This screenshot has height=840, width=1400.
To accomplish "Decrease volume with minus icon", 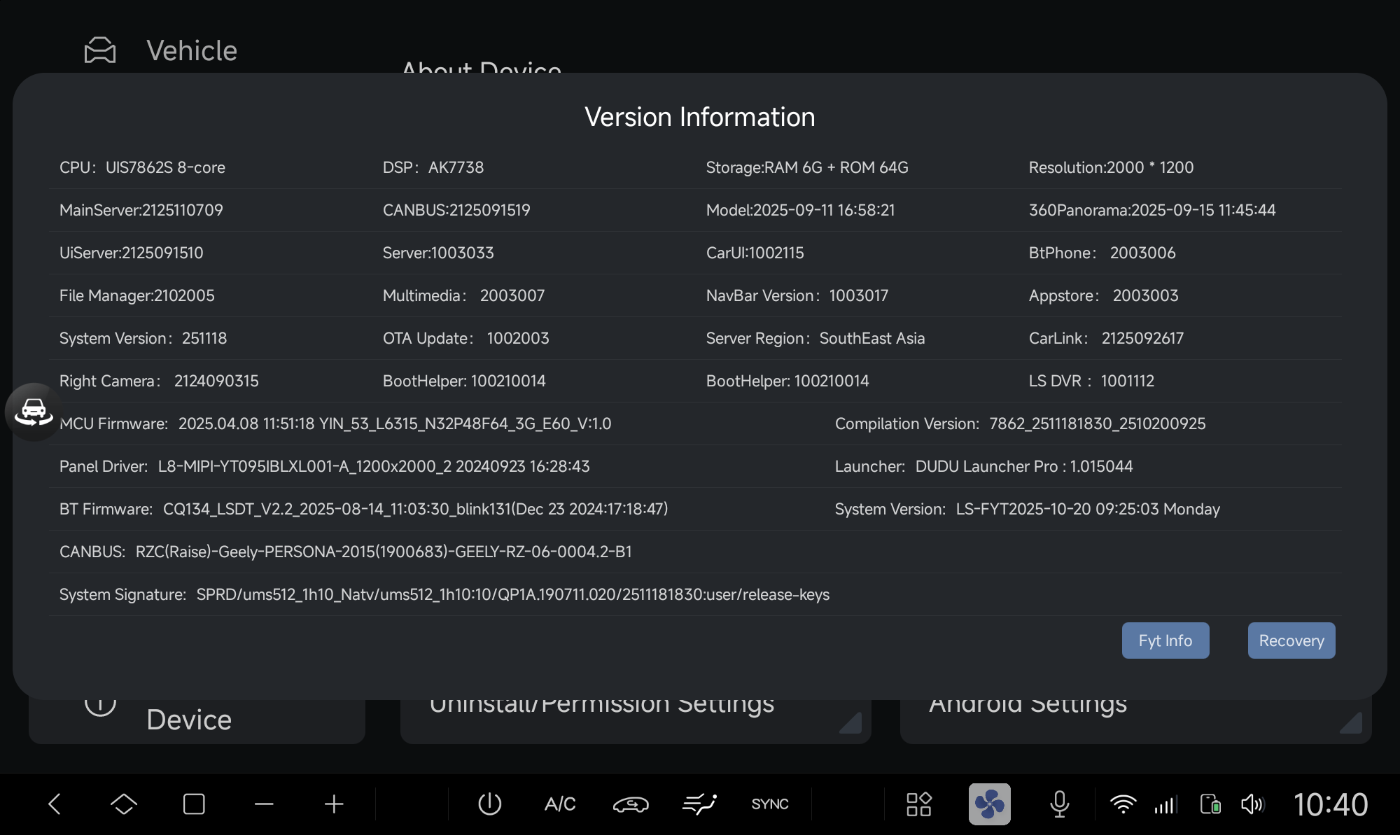I will pos(264,804).
